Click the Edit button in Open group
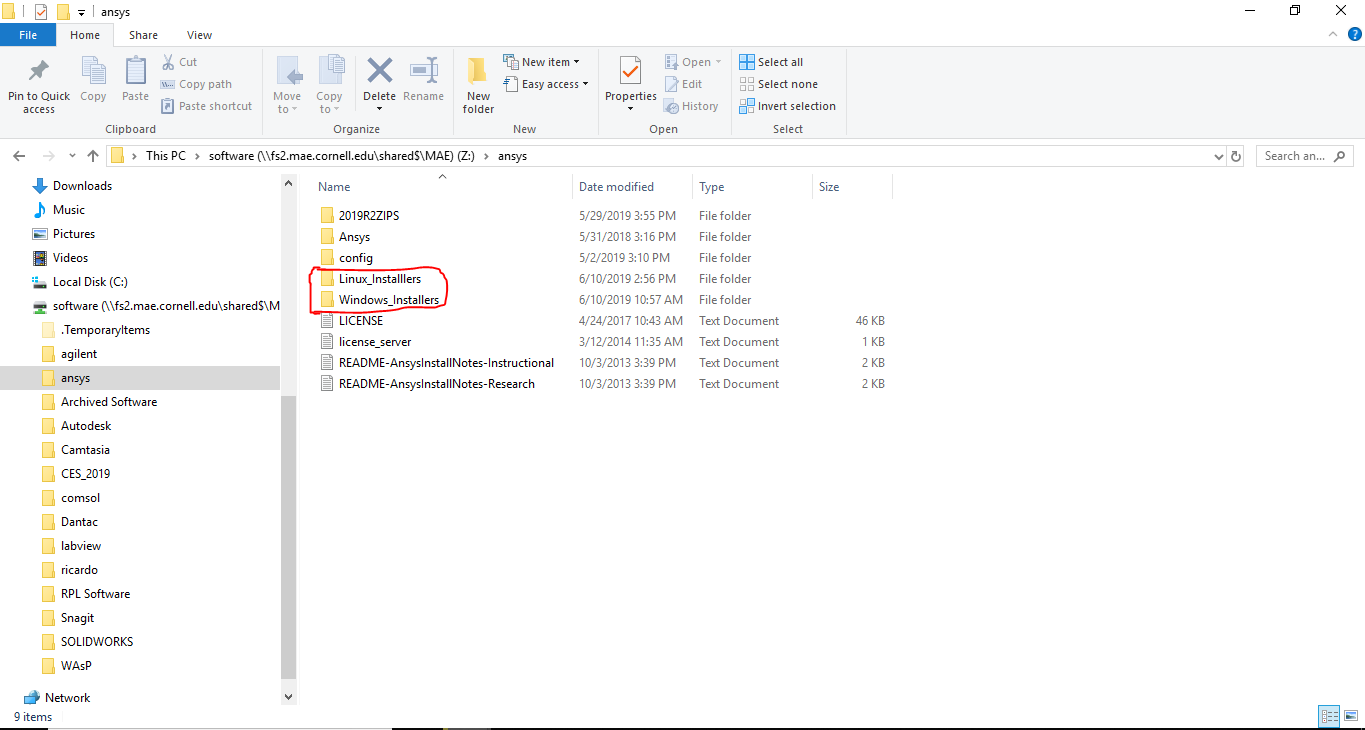The width and height of the screenshot is (1365, 730). tap(684, 84)
